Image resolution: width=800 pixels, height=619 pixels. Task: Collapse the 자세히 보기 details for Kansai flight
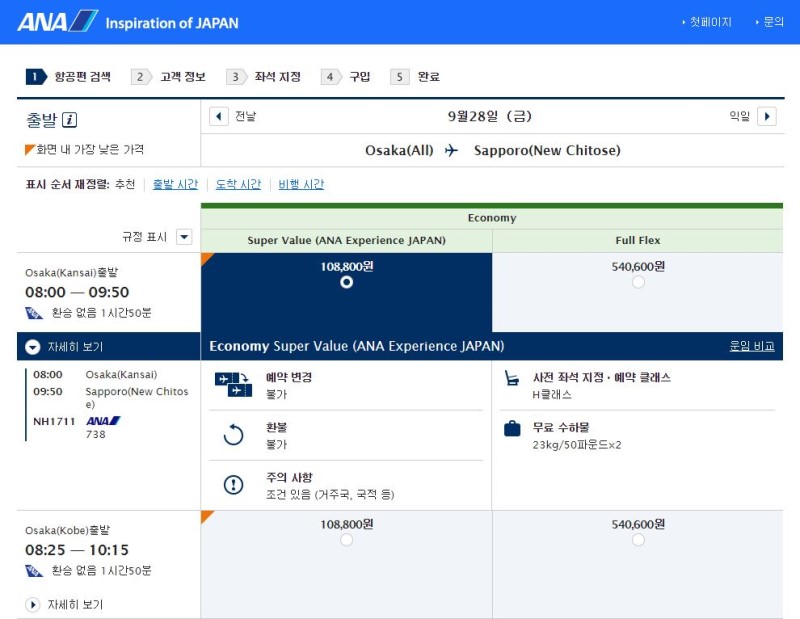point(34,347)
